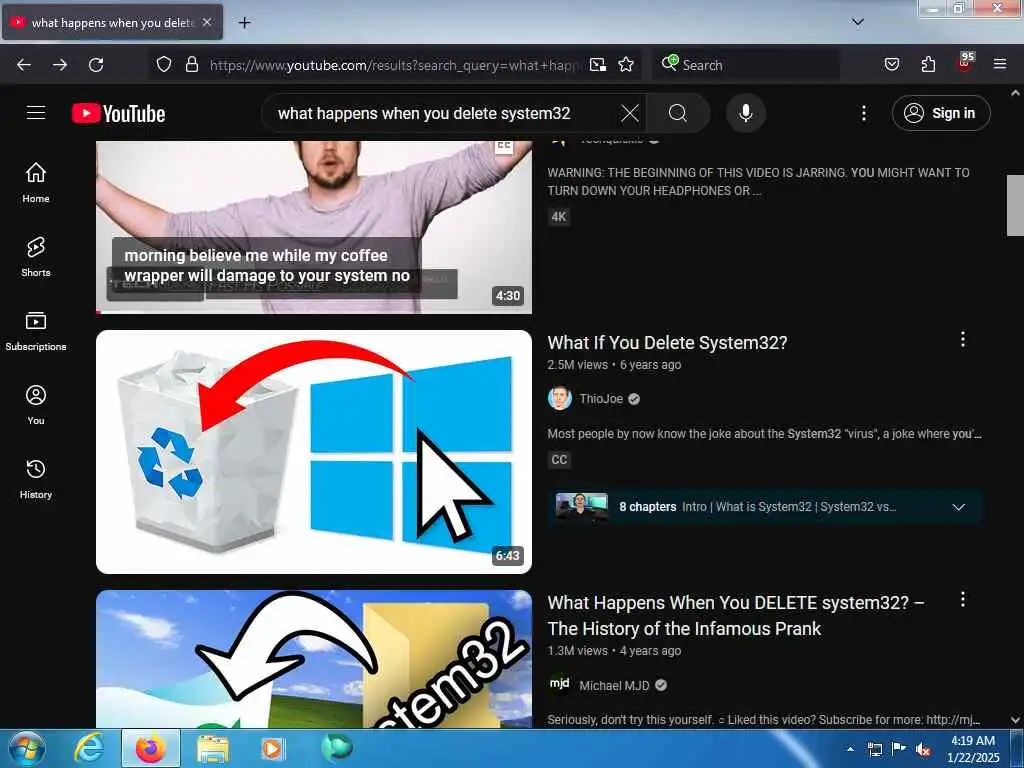Open the Action Center flag icon

point(899,749)
